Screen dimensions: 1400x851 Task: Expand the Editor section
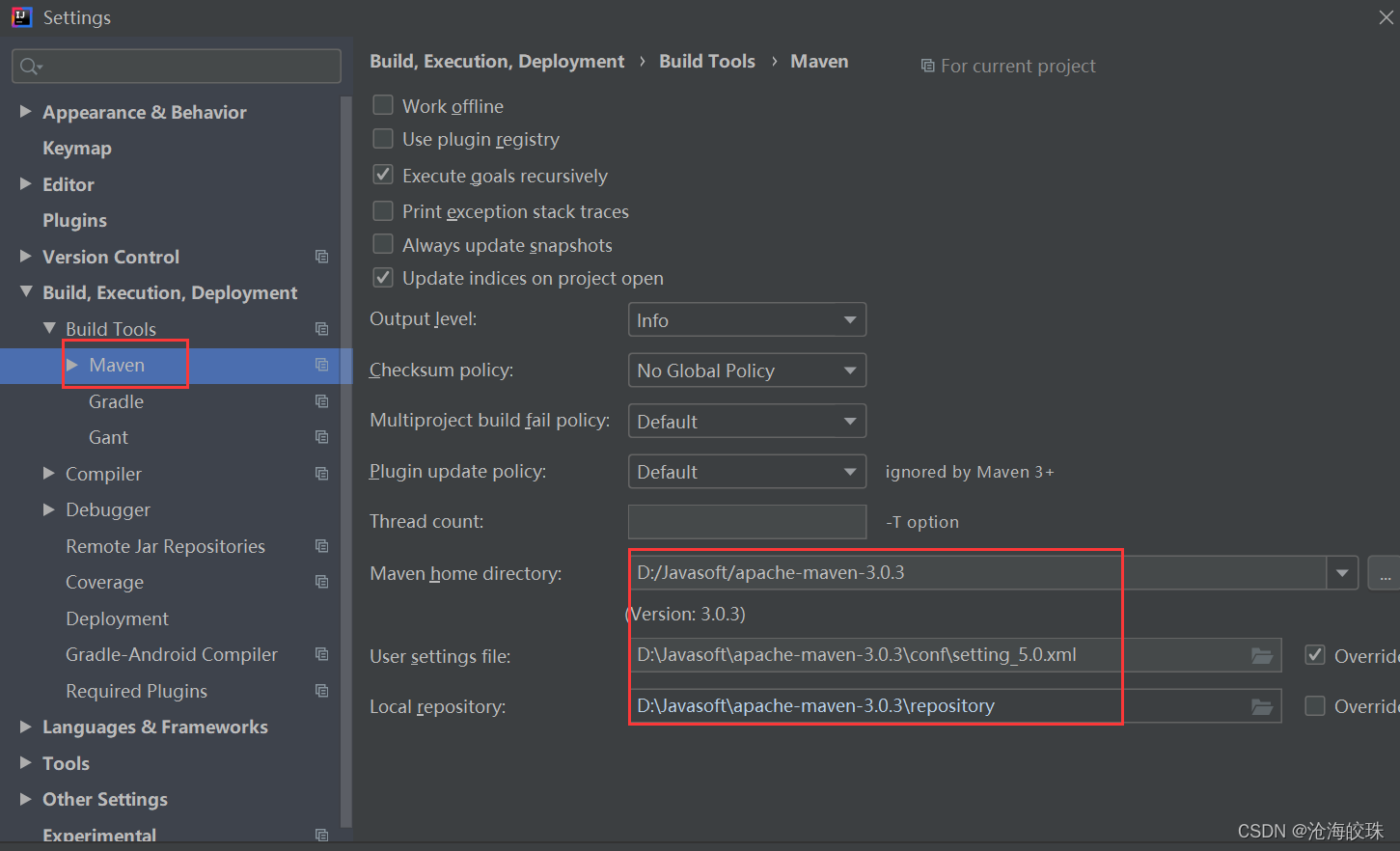point(26,184)
